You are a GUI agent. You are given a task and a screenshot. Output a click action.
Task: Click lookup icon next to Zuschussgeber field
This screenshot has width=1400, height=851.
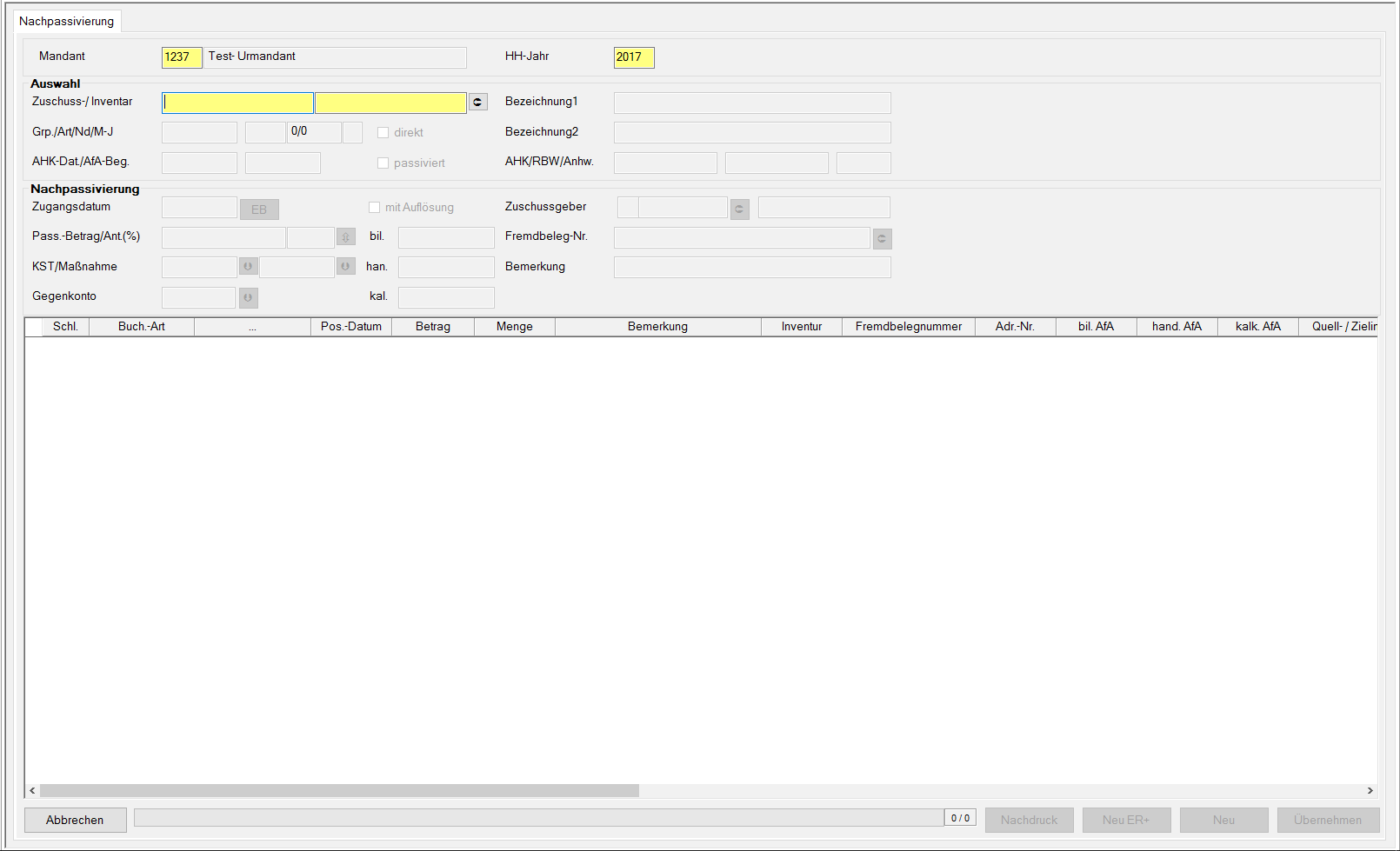pyautogui.click(x=739, y=209)
